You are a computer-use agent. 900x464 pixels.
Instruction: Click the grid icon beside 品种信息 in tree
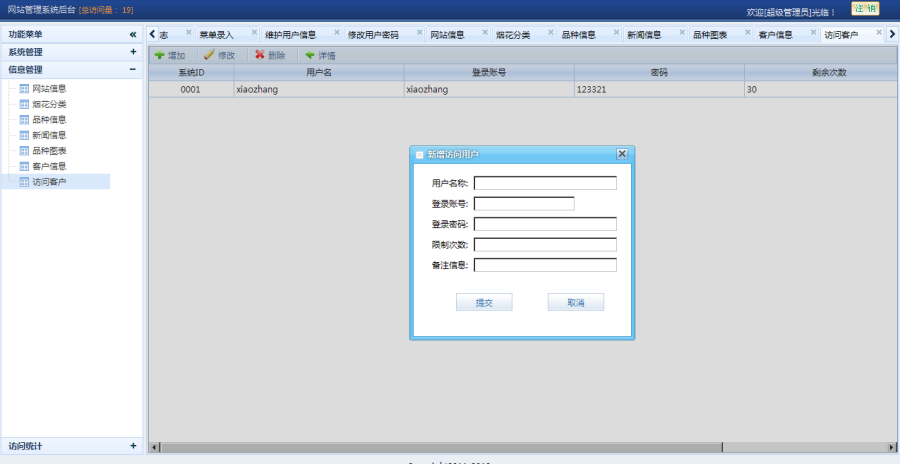24,120
